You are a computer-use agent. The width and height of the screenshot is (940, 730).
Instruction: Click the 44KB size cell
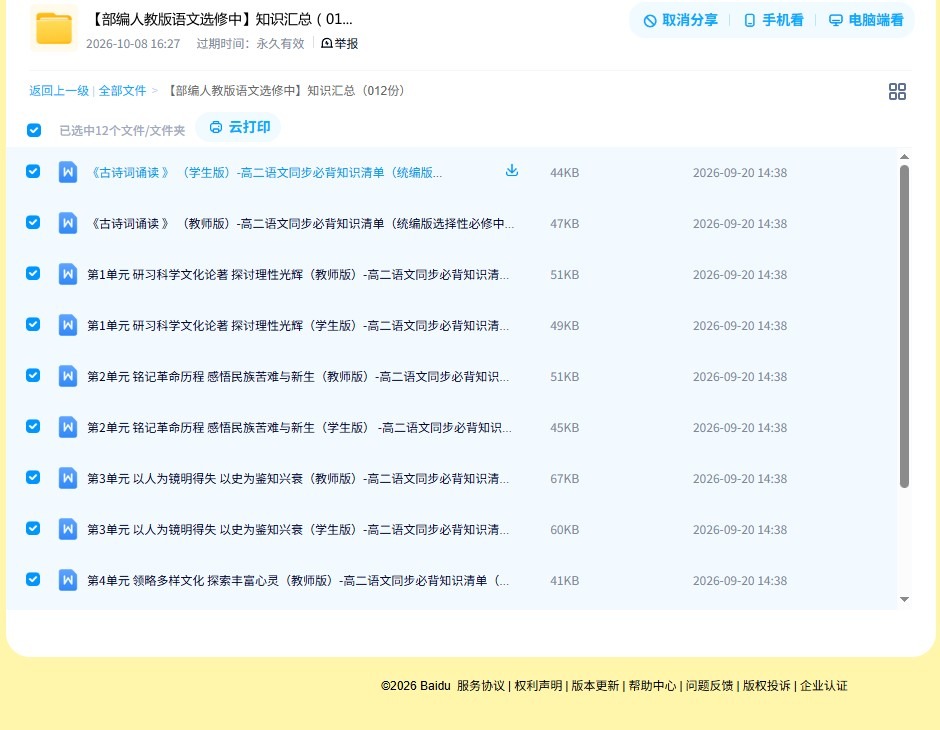click(x=565, y=173)
